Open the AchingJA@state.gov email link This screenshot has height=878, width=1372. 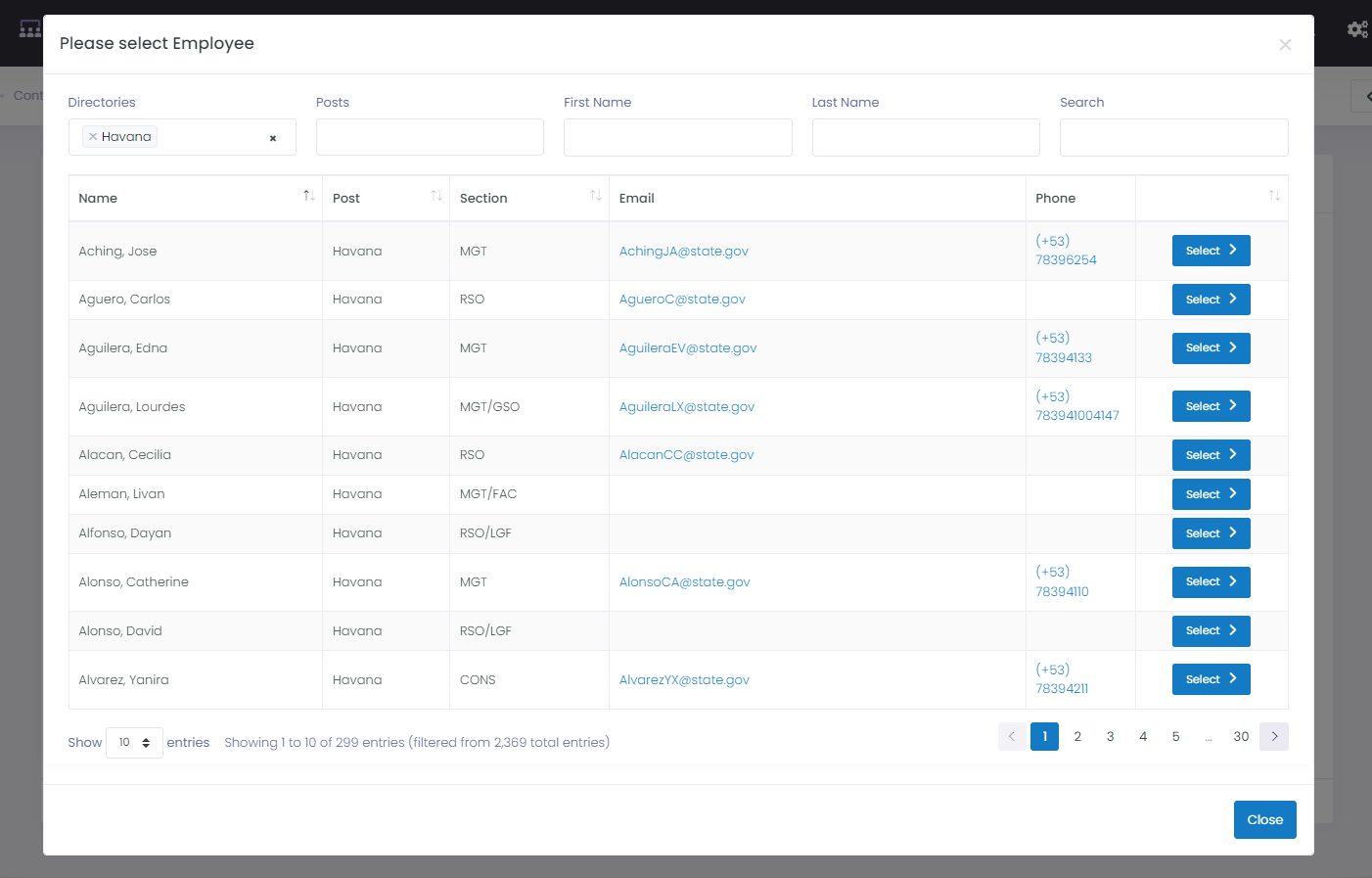pos(684,252)
